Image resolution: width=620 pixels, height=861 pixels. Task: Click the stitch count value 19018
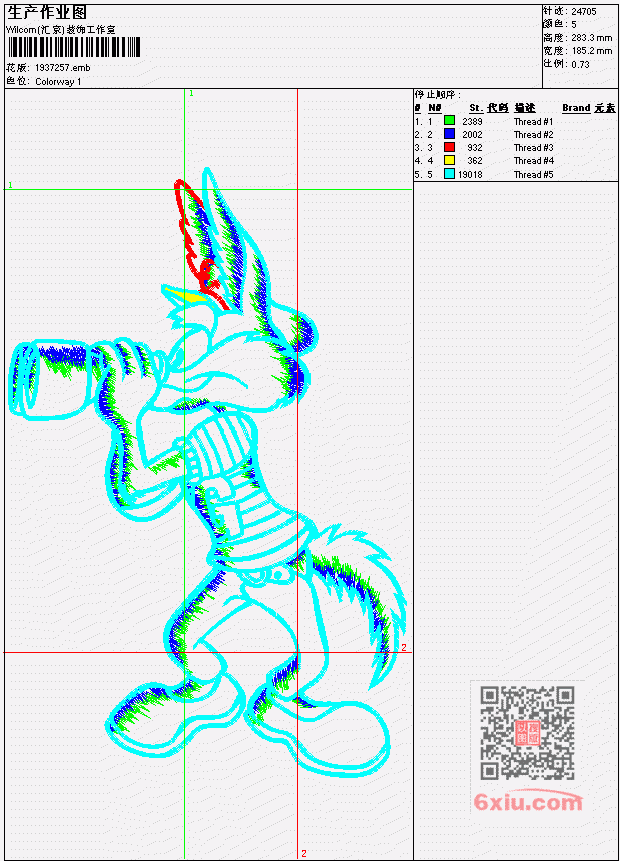[x=470, y=175]
